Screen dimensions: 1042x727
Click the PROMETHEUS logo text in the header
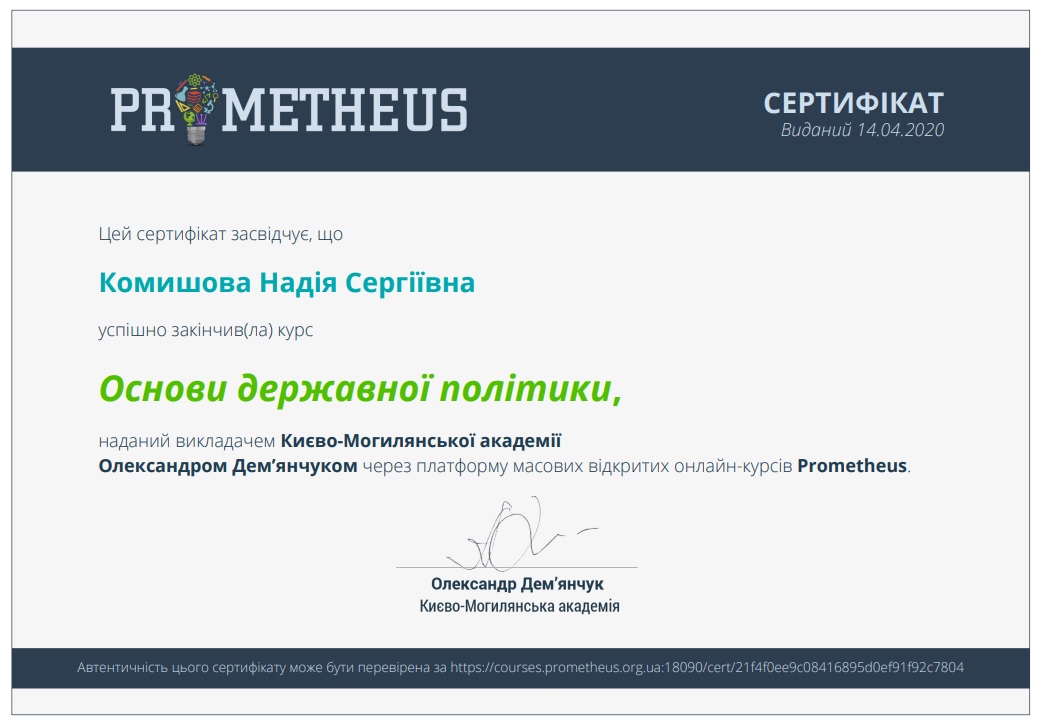coord(290,109)
